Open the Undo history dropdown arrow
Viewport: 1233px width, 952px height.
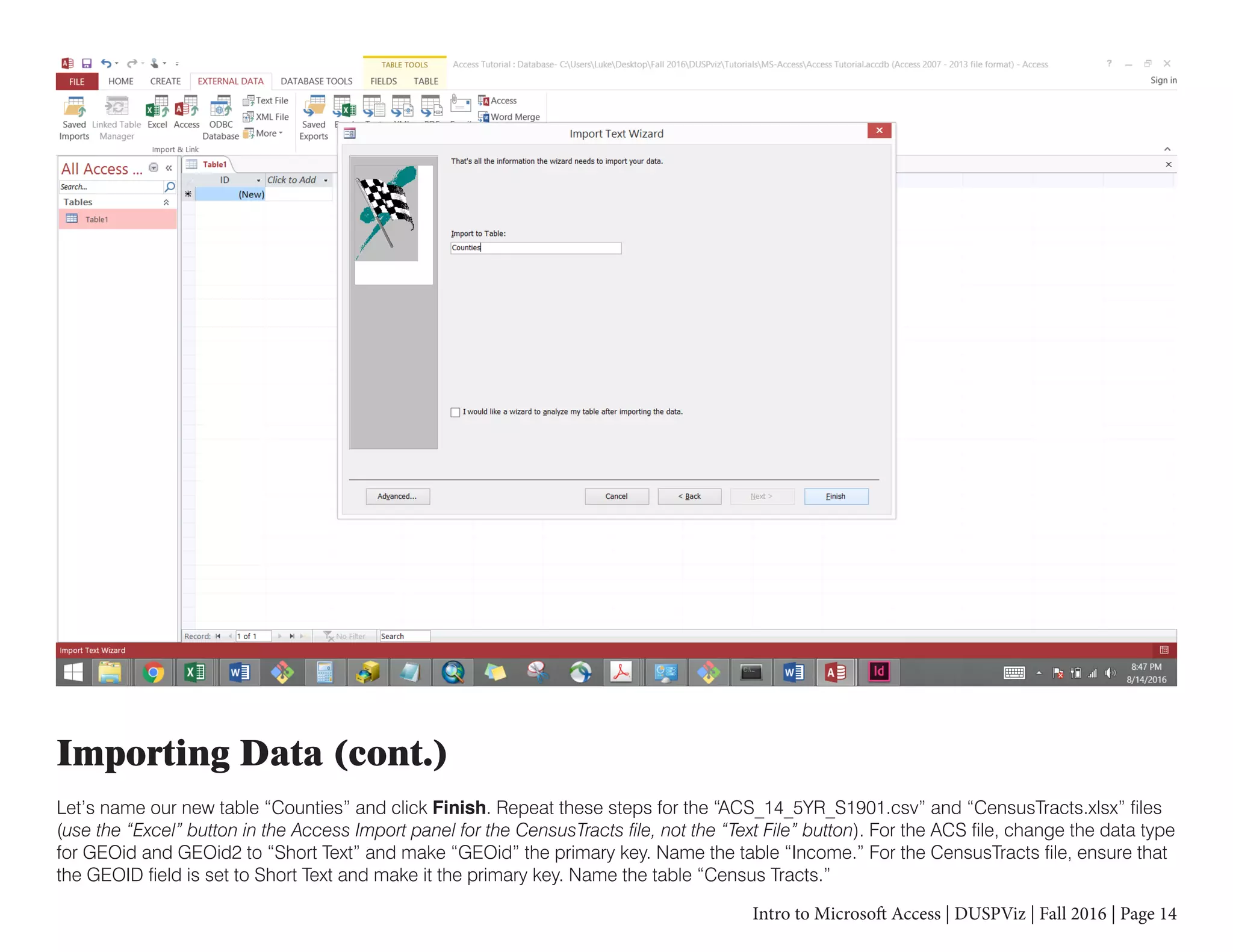click(116, 63)
